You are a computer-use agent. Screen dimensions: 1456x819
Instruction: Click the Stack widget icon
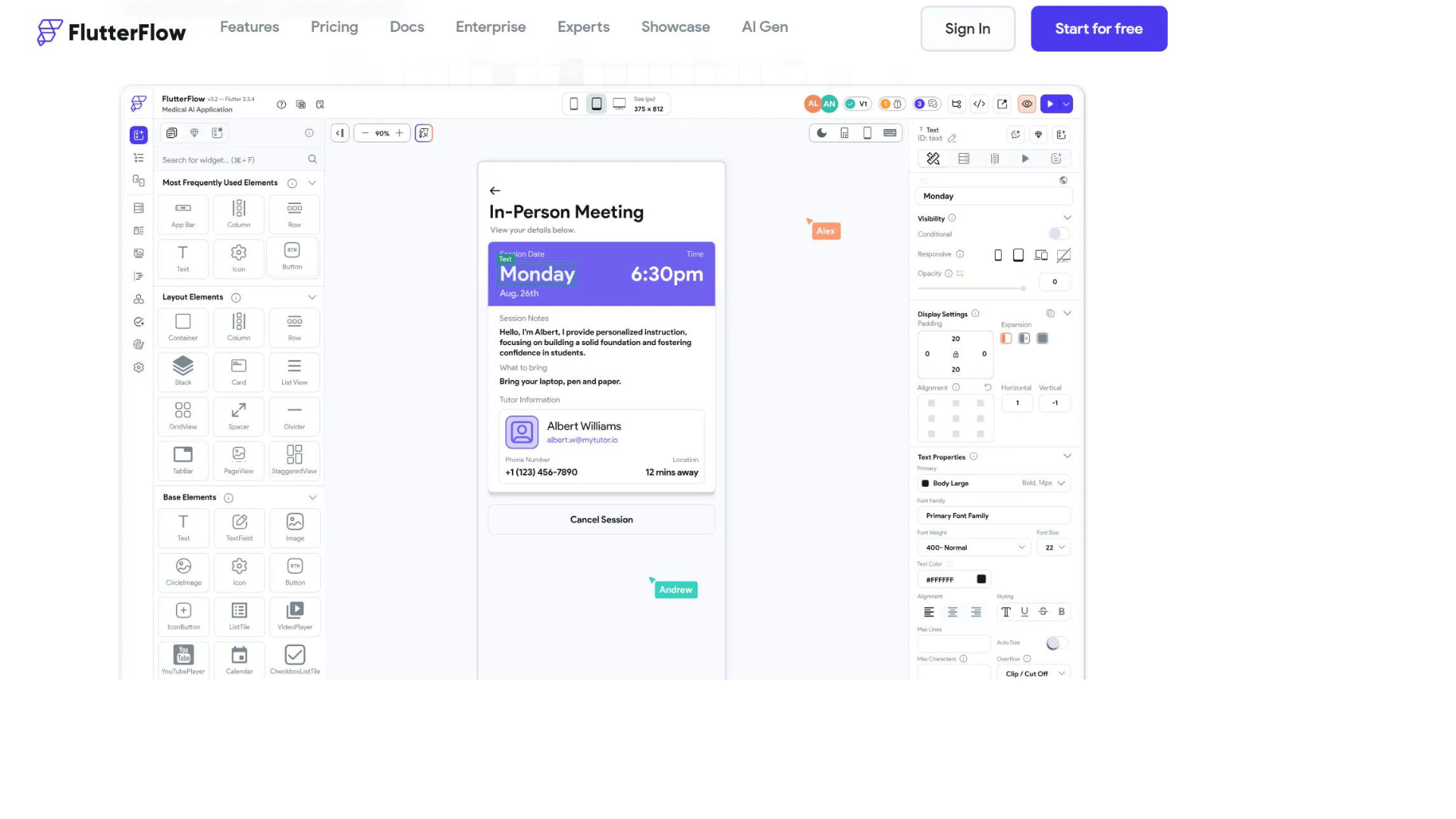coord(183,367)
